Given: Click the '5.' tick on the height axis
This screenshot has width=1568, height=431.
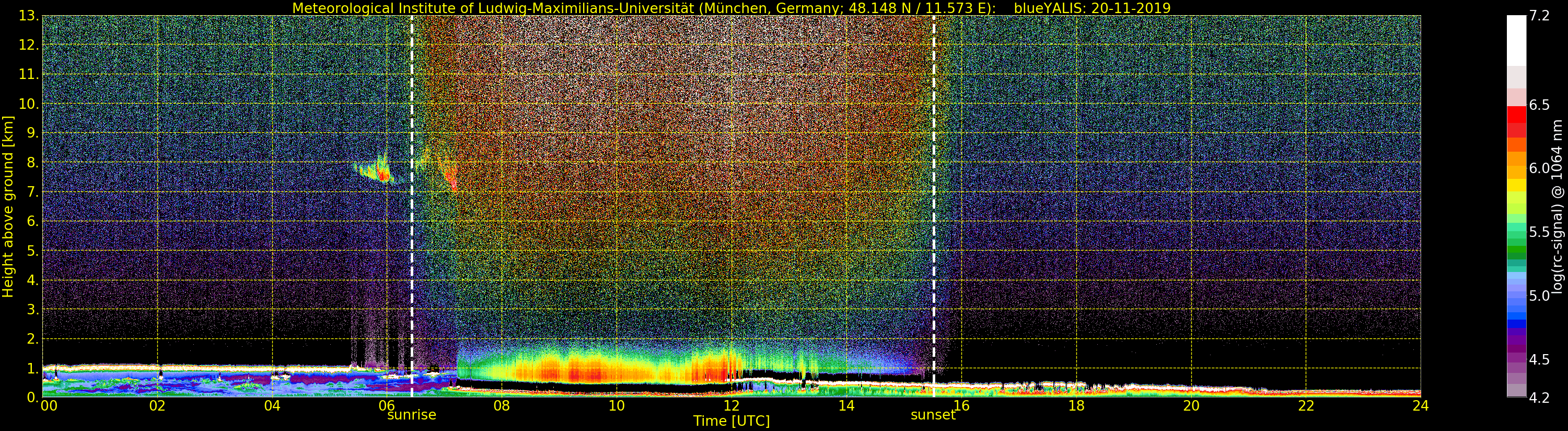Looking at the screenshot, I should (x=33, y=251).
